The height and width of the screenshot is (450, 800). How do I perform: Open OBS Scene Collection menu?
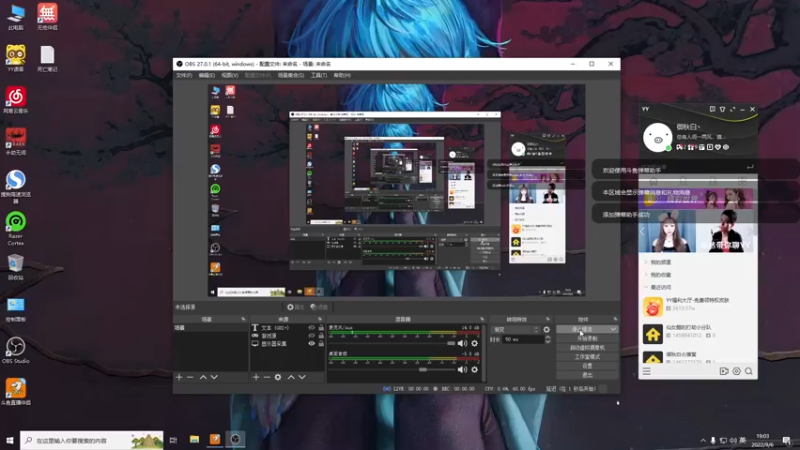[291, 76]
